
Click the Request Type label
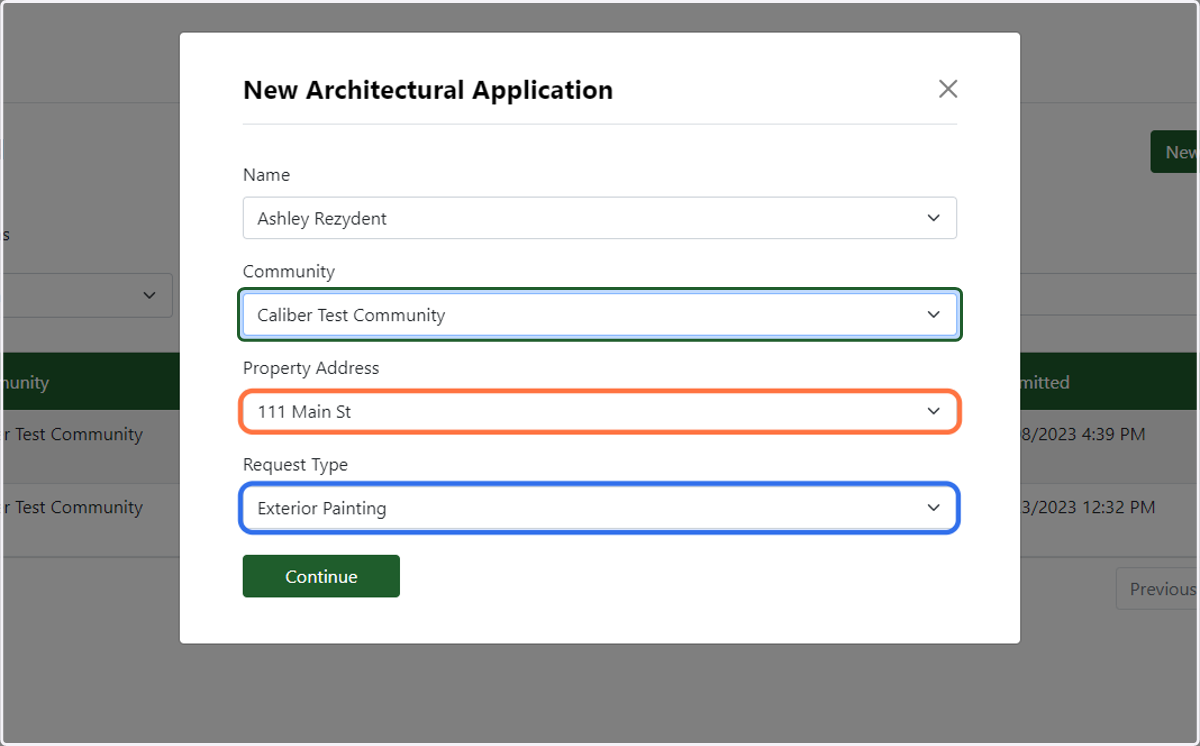(x=296, y=465)
